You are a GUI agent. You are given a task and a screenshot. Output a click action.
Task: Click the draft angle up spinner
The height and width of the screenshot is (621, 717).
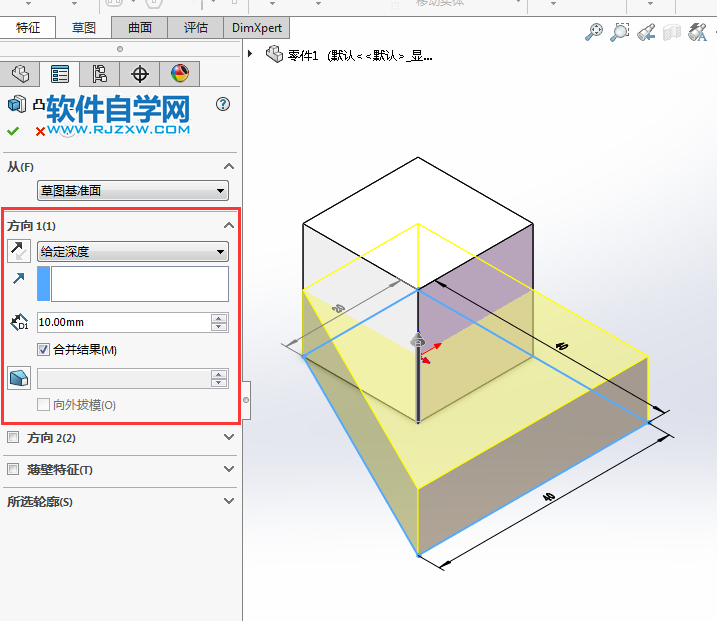[219, 374]
